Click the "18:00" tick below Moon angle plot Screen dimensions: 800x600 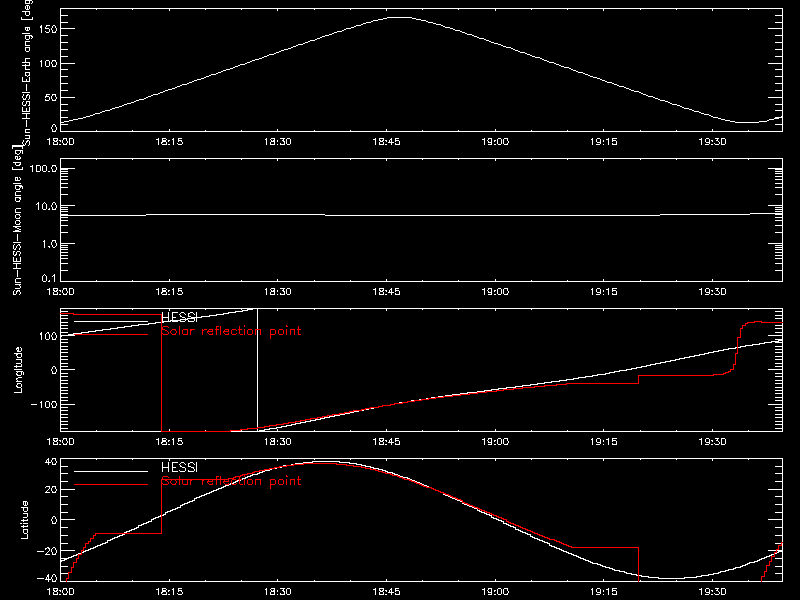tap(60, 292)
